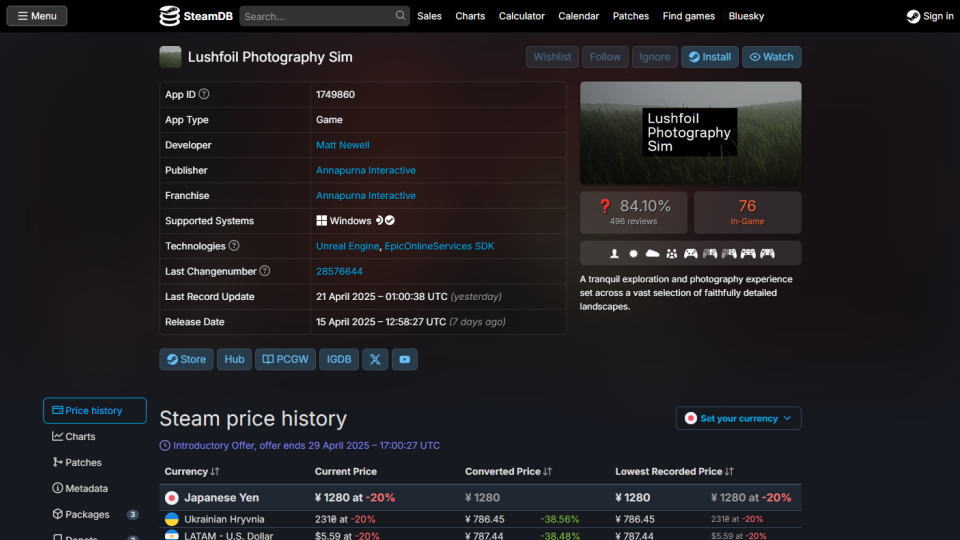The image size is (960, 540).
Task: Click the Follow button
Action: (605, 57)
